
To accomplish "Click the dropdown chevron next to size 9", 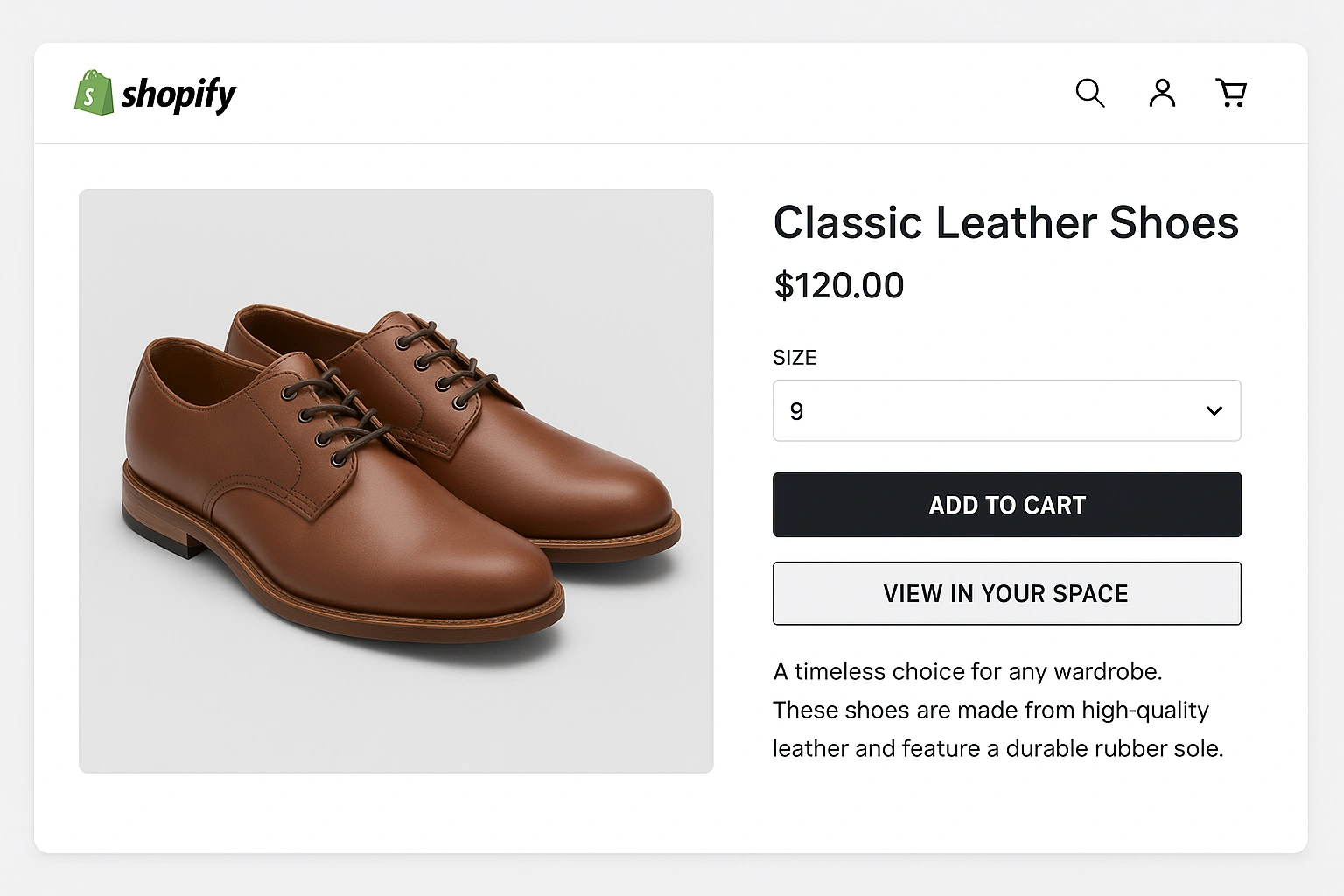I will tap(1214, 410).
